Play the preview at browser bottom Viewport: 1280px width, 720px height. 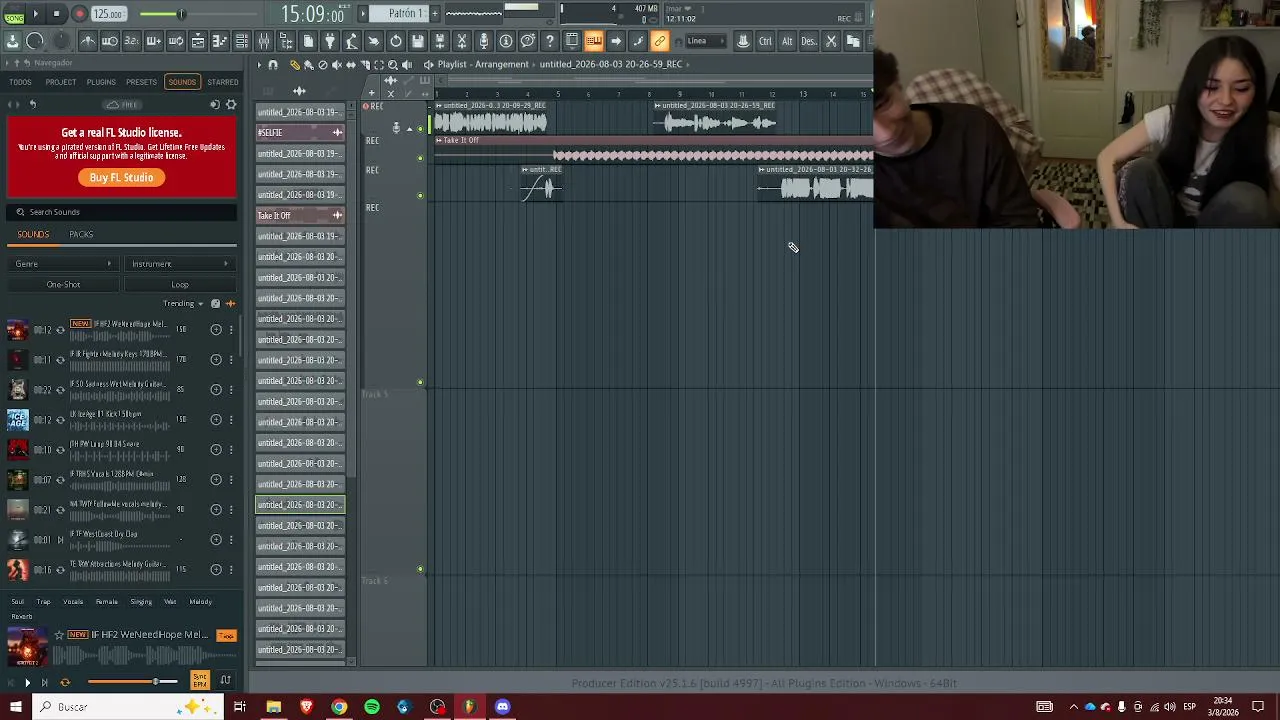[x=27, y=682]
